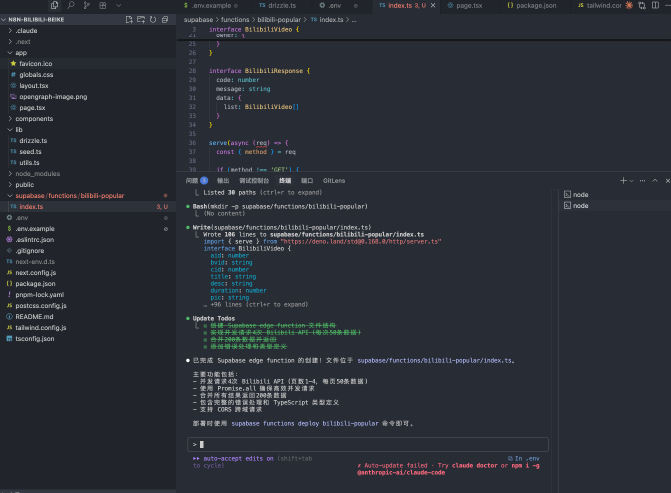Click the Claude prompt input box
Screen dimensions: 671x493
tap(370, 443)
